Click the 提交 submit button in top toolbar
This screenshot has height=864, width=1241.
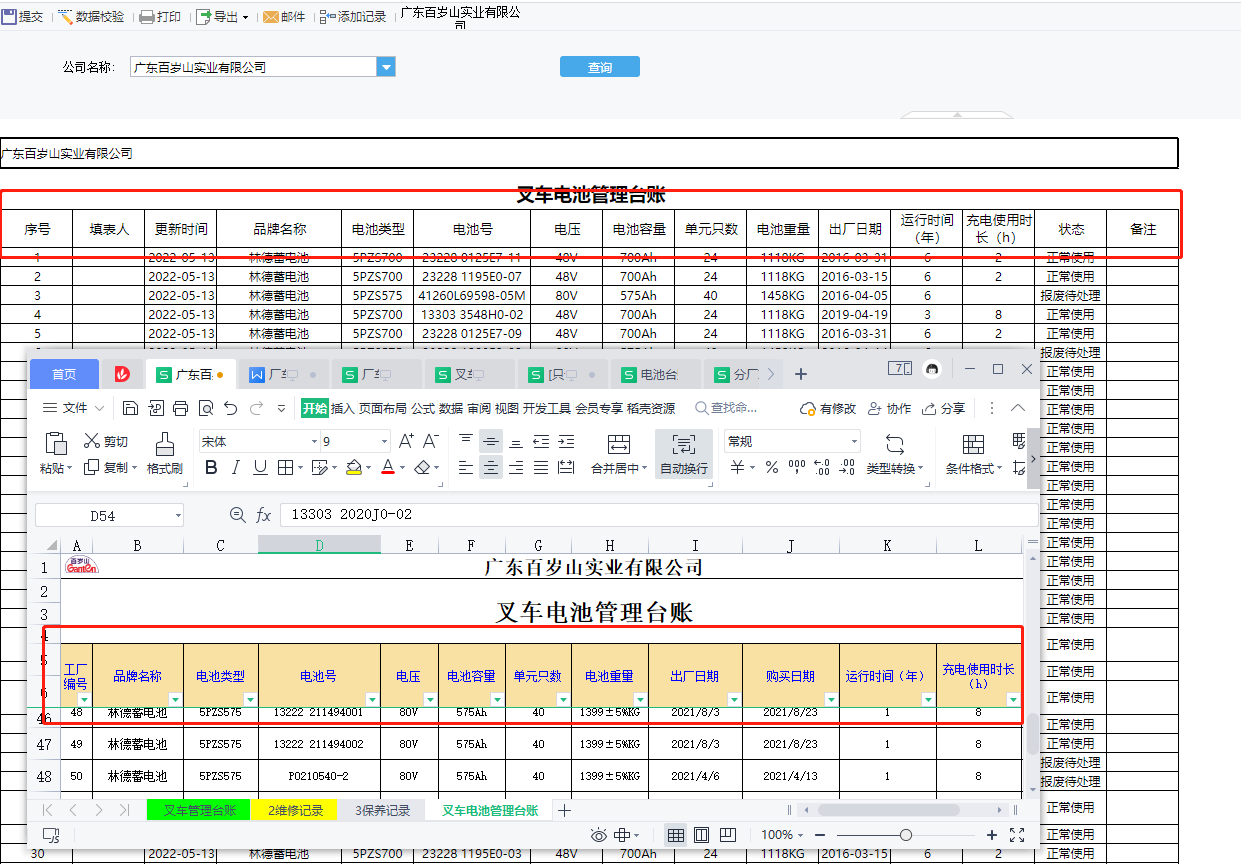point(22,16)
